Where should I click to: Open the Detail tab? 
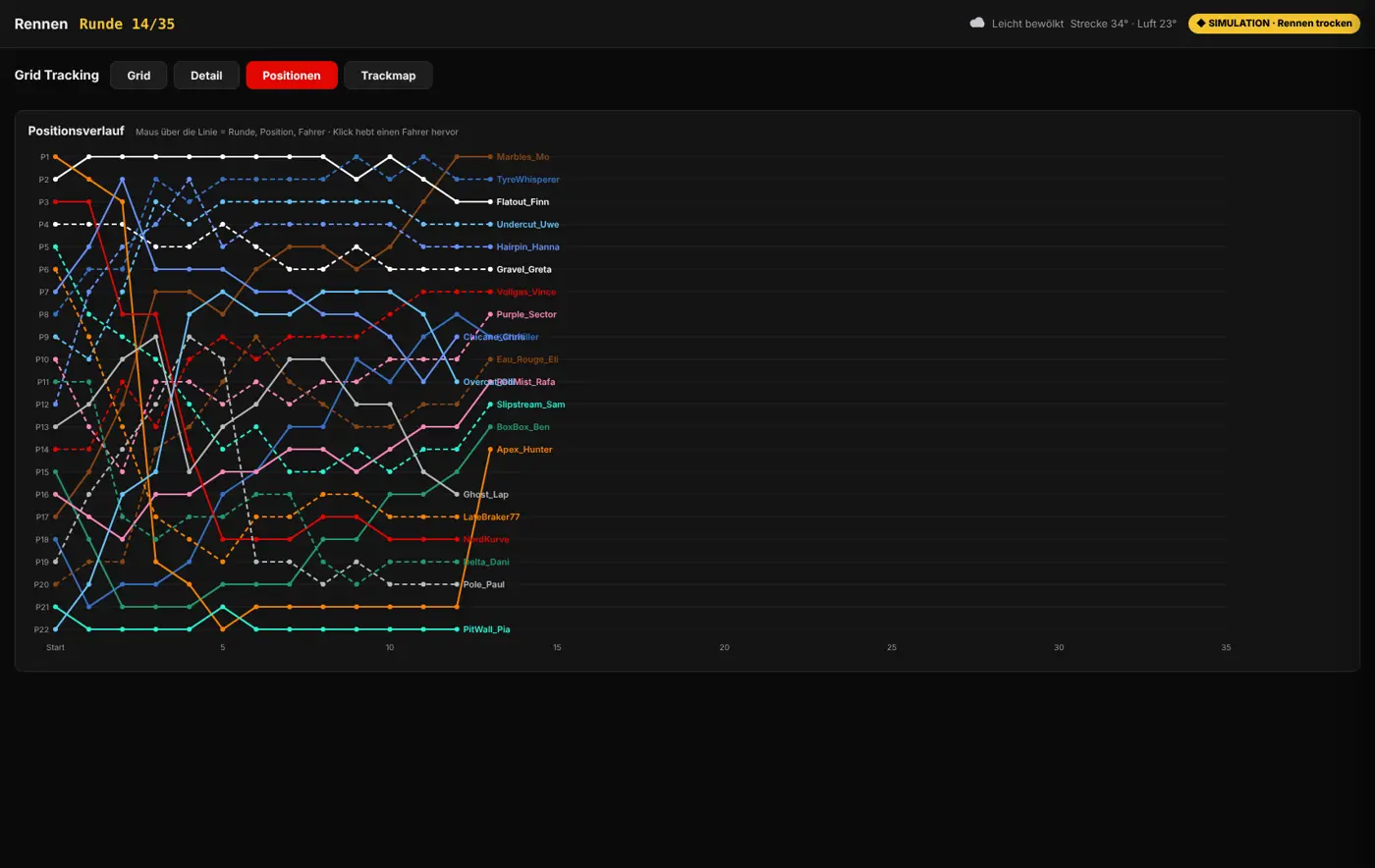coord(206,76)
